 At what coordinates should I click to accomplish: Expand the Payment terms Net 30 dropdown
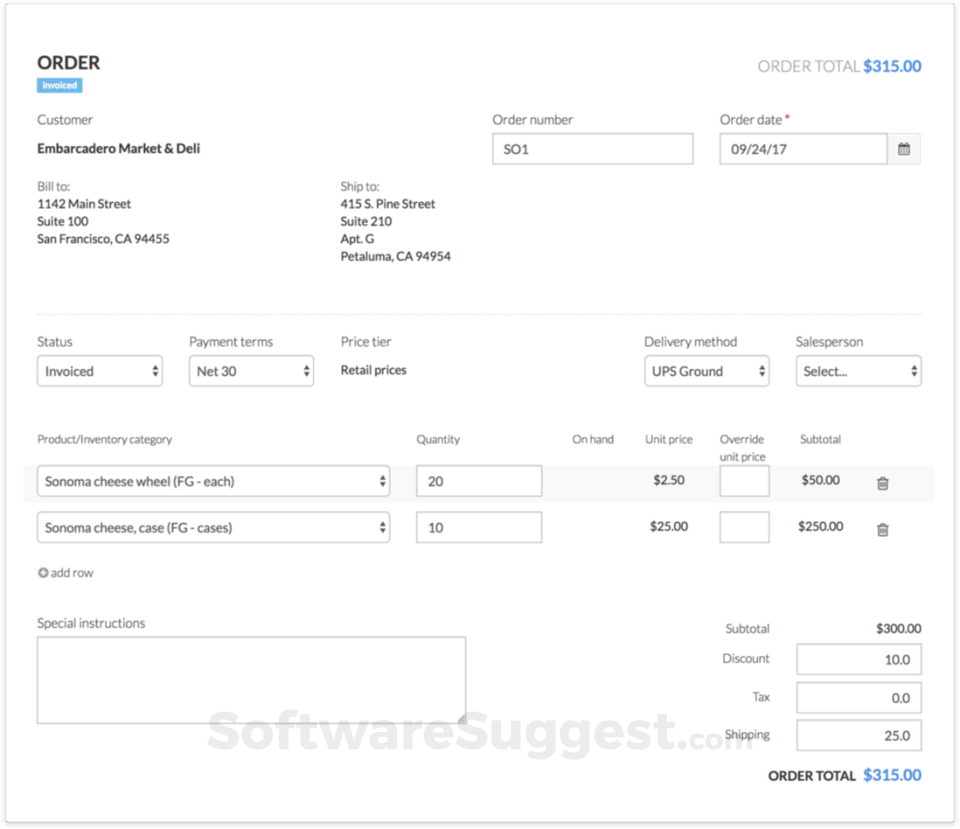coord(251,371)
